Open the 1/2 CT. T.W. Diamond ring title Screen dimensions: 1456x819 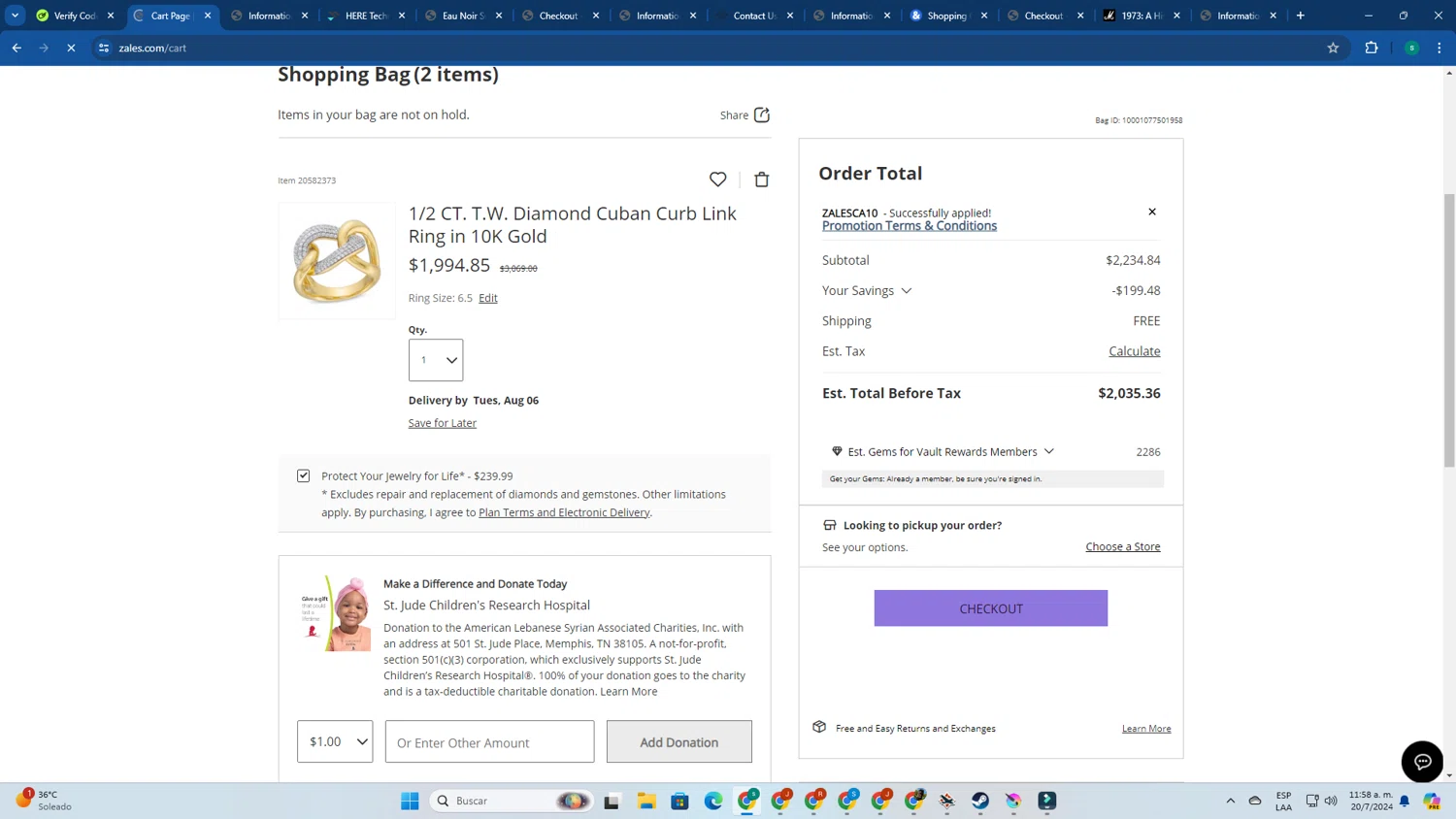573,224
